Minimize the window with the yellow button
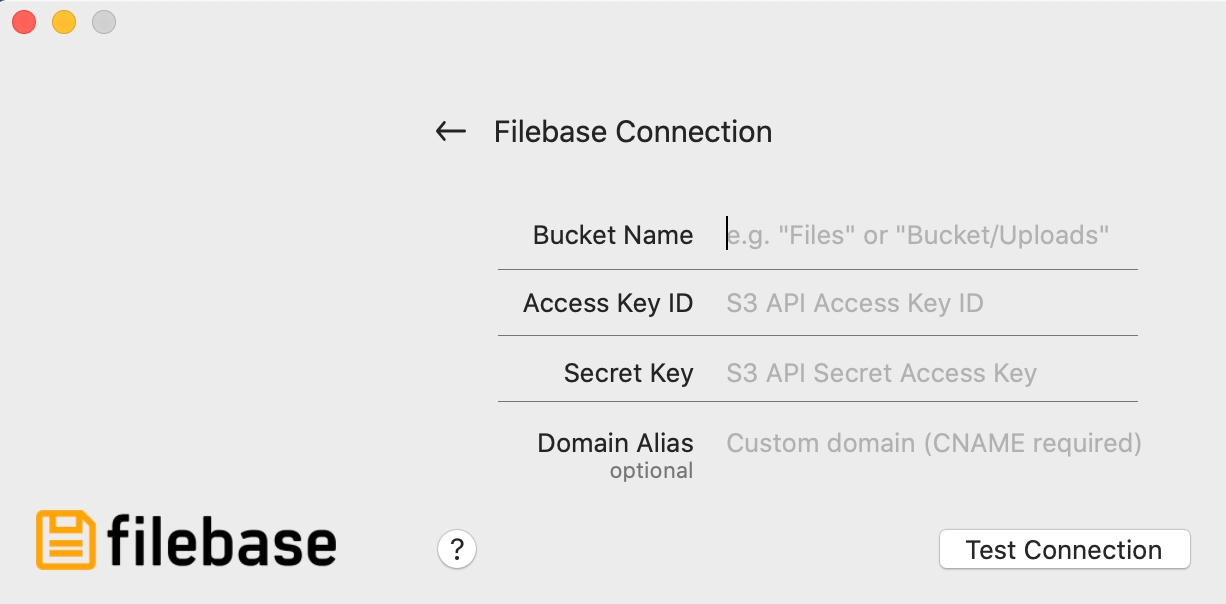The height and width of the screenshot is (604, 1226). pyautogui.click(x=64, y=22)
